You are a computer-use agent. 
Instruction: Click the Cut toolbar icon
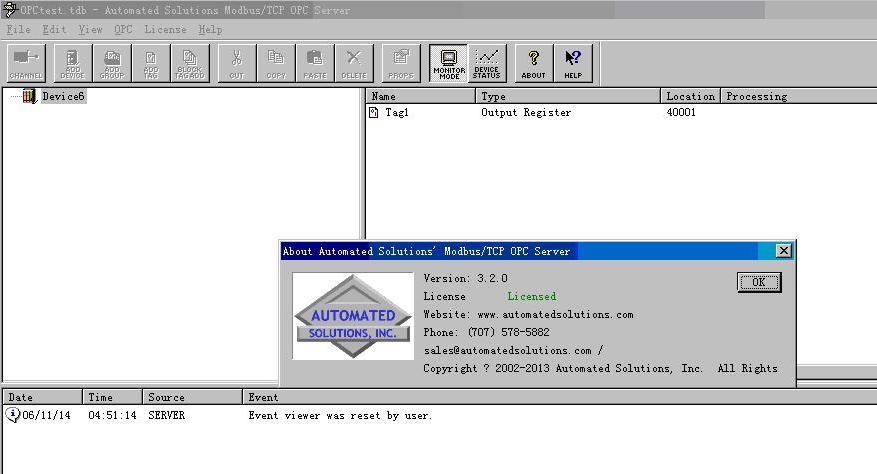tap(237, 63)
